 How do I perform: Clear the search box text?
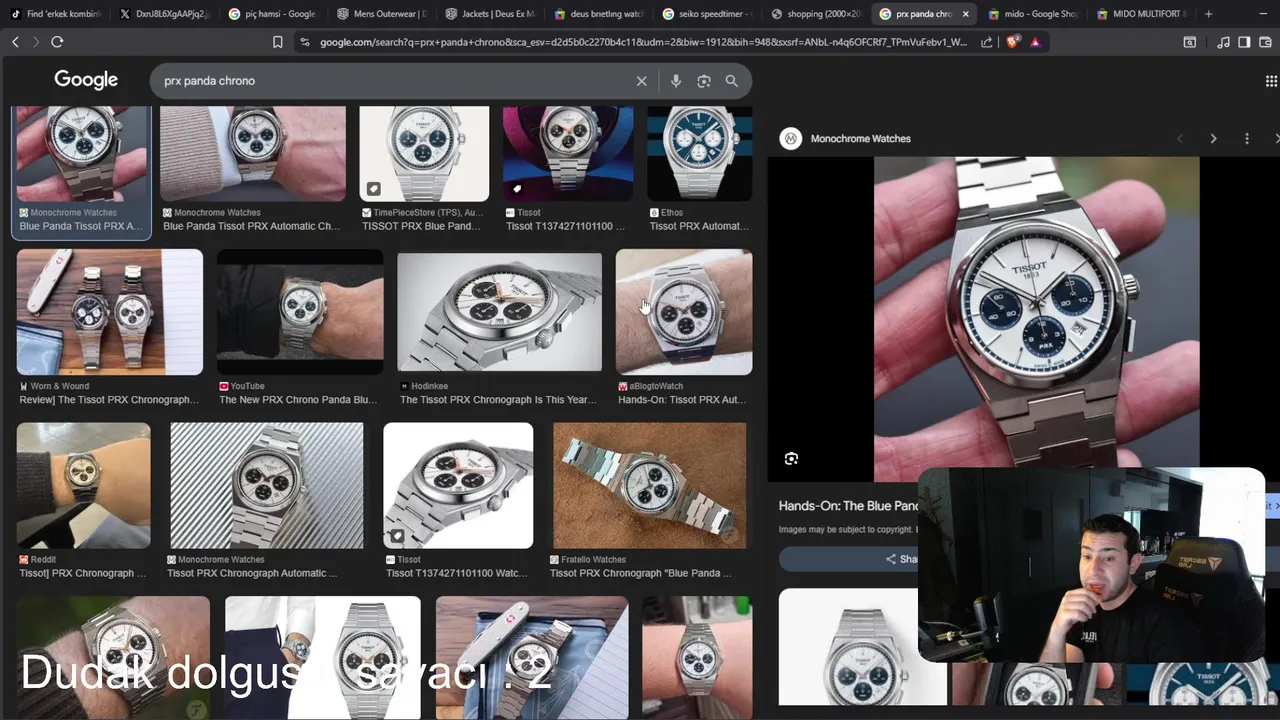(x=642, y=81)
